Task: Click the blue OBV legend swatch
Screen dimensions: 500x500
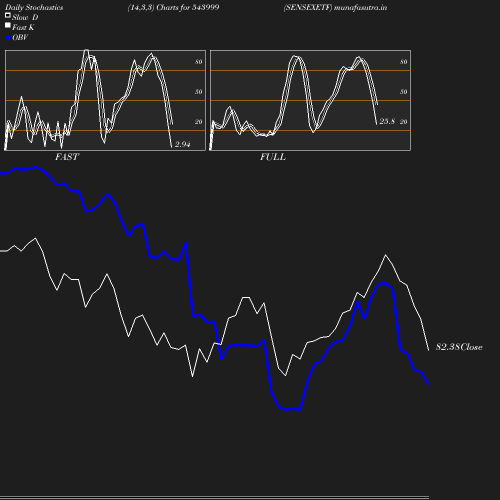Action: [x=8, y=38]
